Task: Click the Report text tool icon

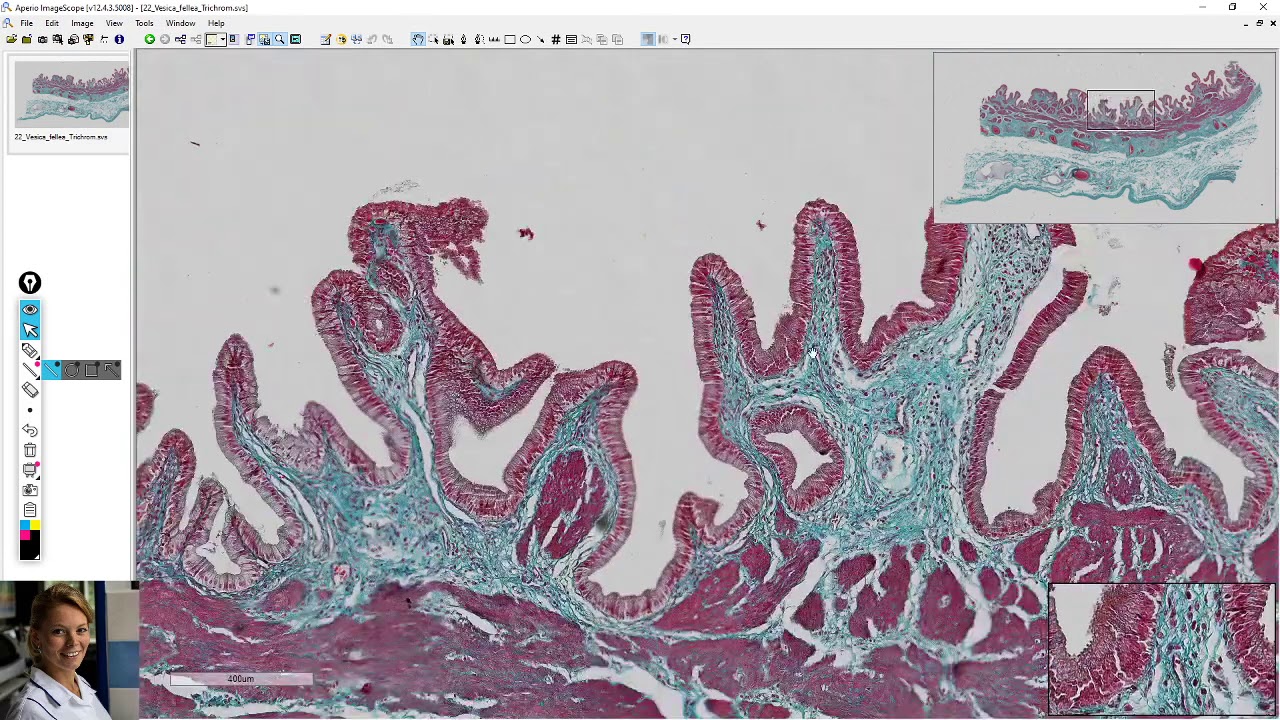Action: pyautogui.click(x=571, y=39)
